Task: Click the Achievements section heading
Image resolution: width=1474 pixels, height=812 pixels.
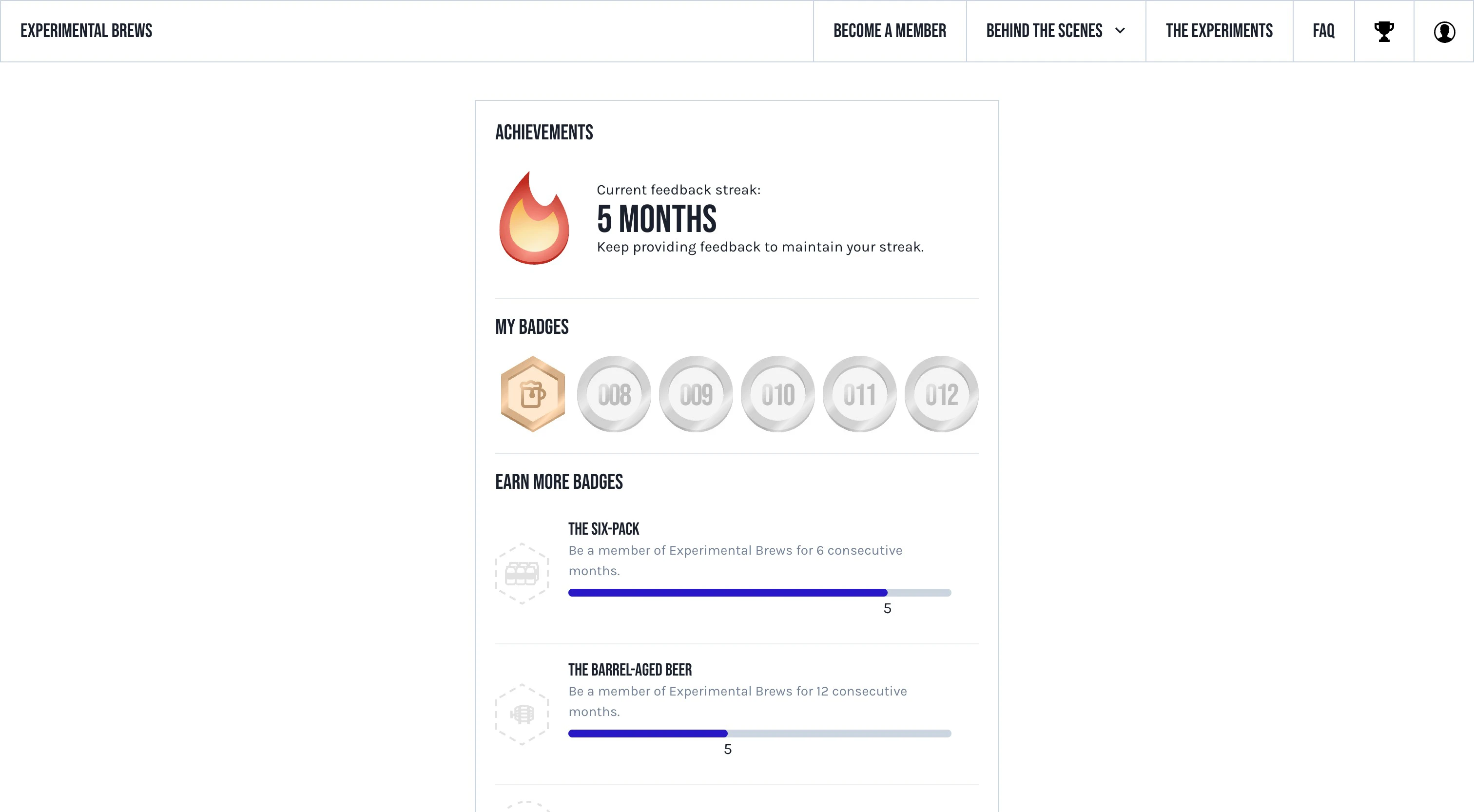Action: click(x=543, y=132)
